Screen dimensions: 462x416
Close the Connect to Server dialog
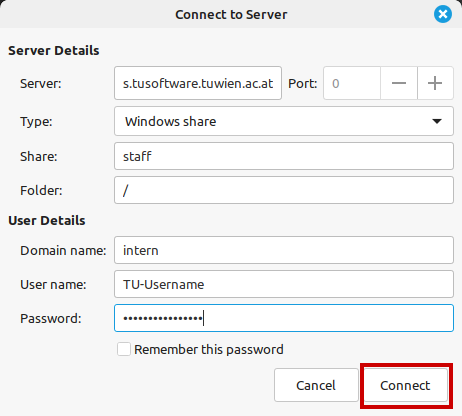pos(443,14)
